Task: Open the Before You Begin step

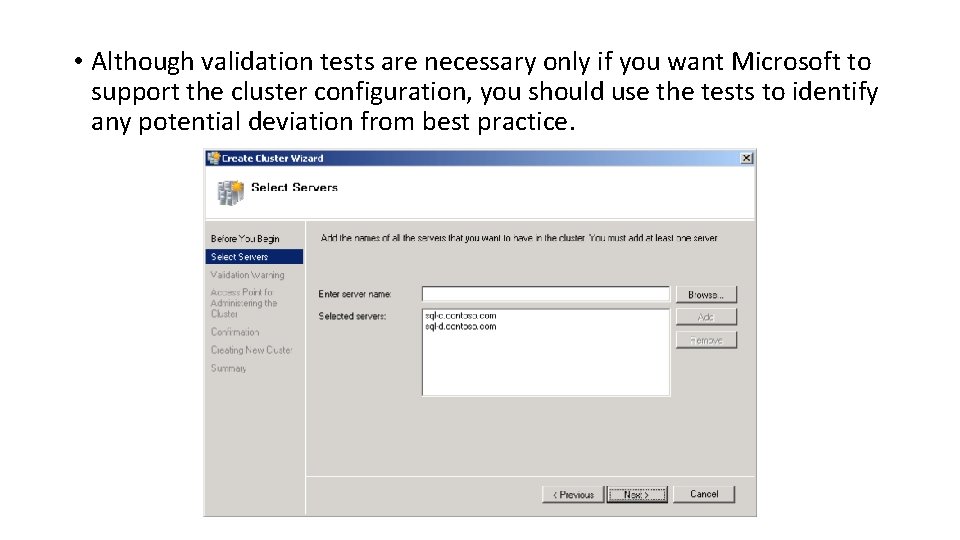Action: pos(245,239)
